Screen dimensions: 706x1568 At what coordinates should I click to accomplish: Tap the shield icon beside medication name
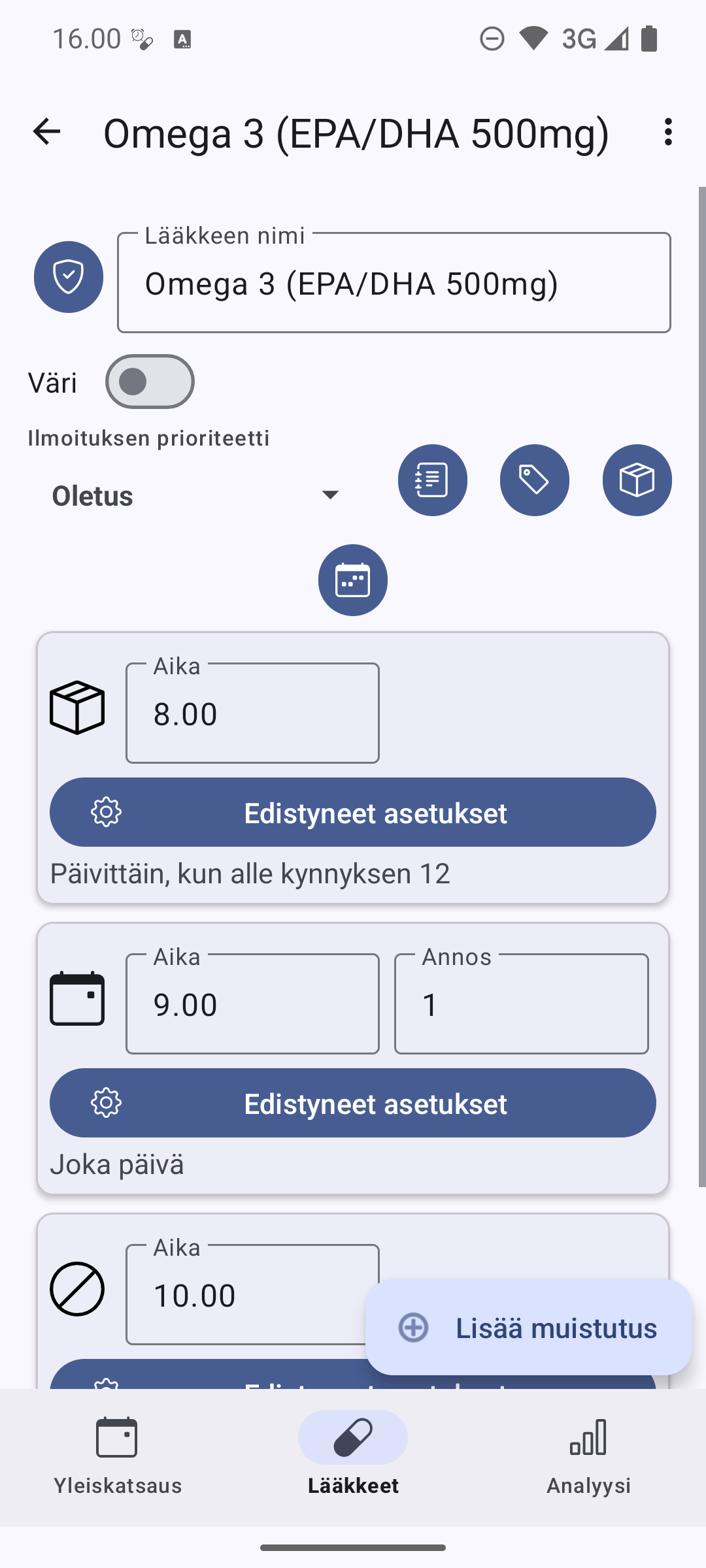click(x=69, y=277)
